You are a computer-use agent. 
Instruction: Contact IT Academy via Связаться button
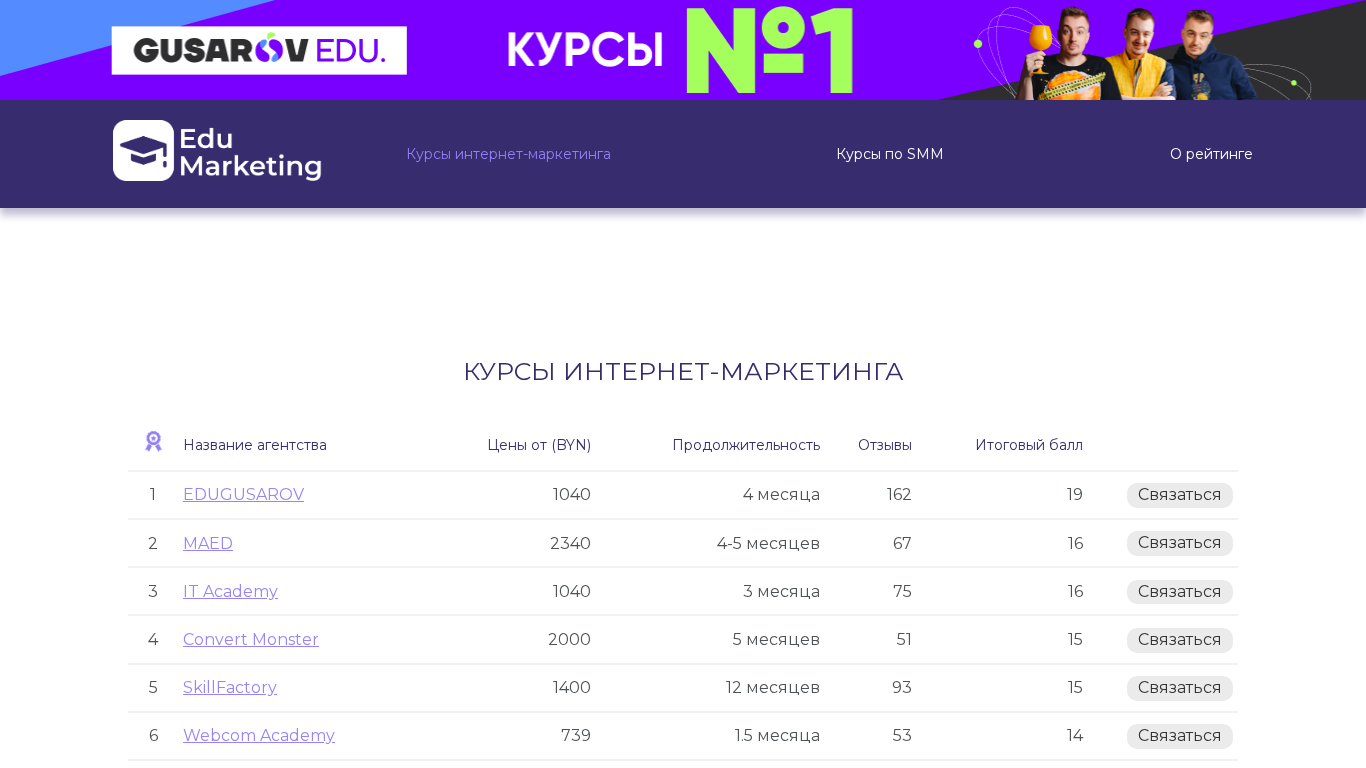[x=1180, y=592]
